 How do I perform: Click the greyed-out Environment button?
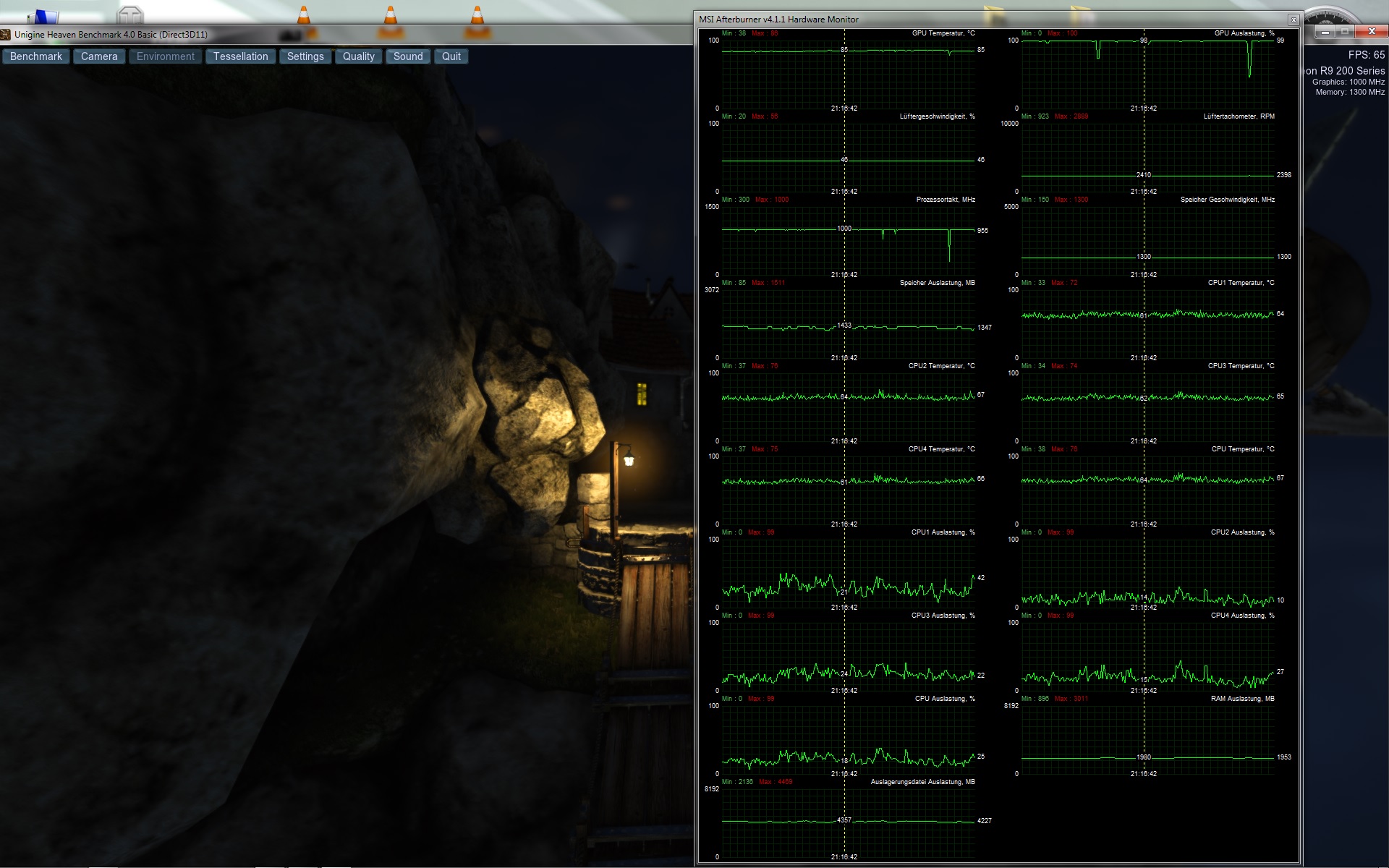pos(165,56)
